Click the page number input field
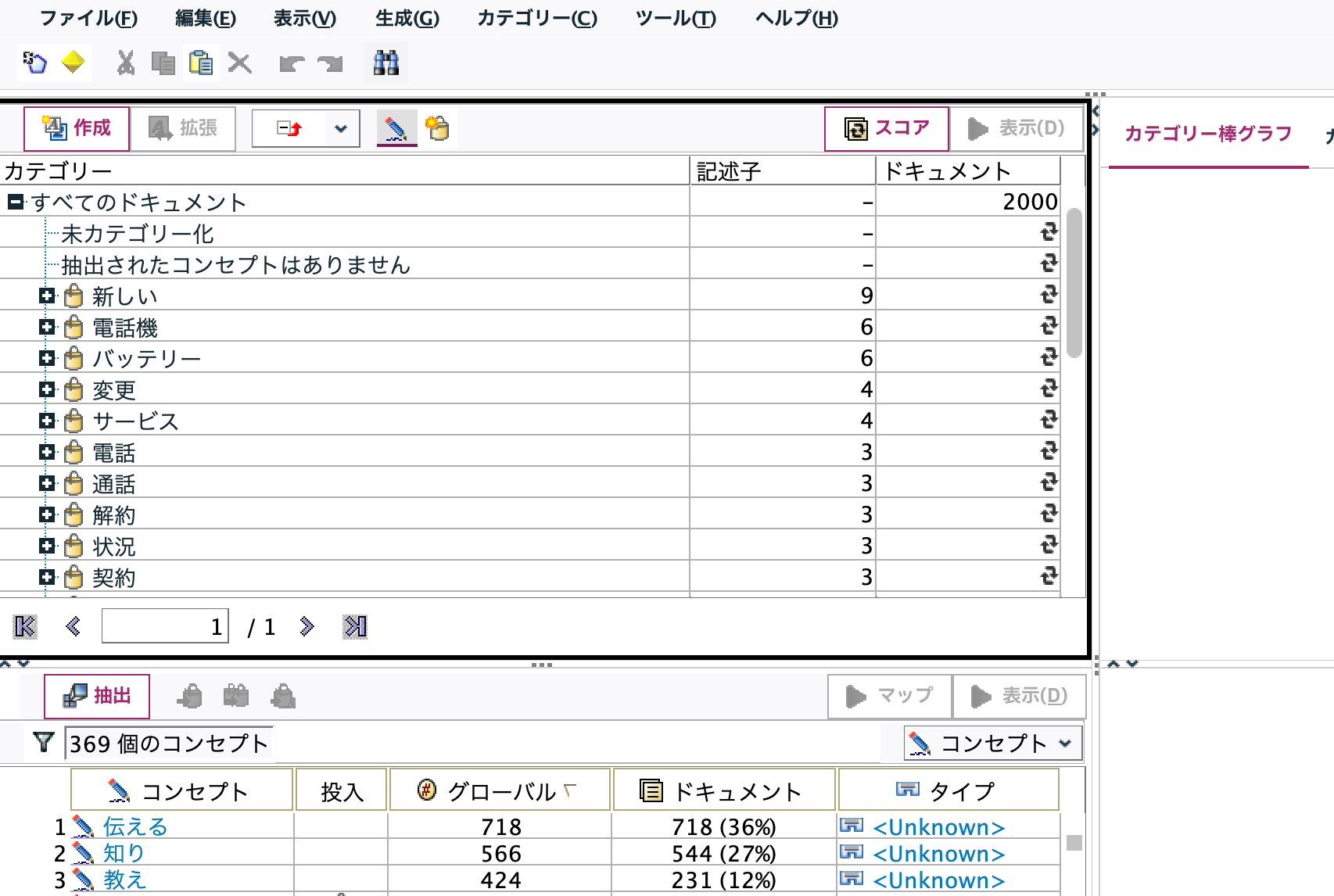 coord(164,625)
